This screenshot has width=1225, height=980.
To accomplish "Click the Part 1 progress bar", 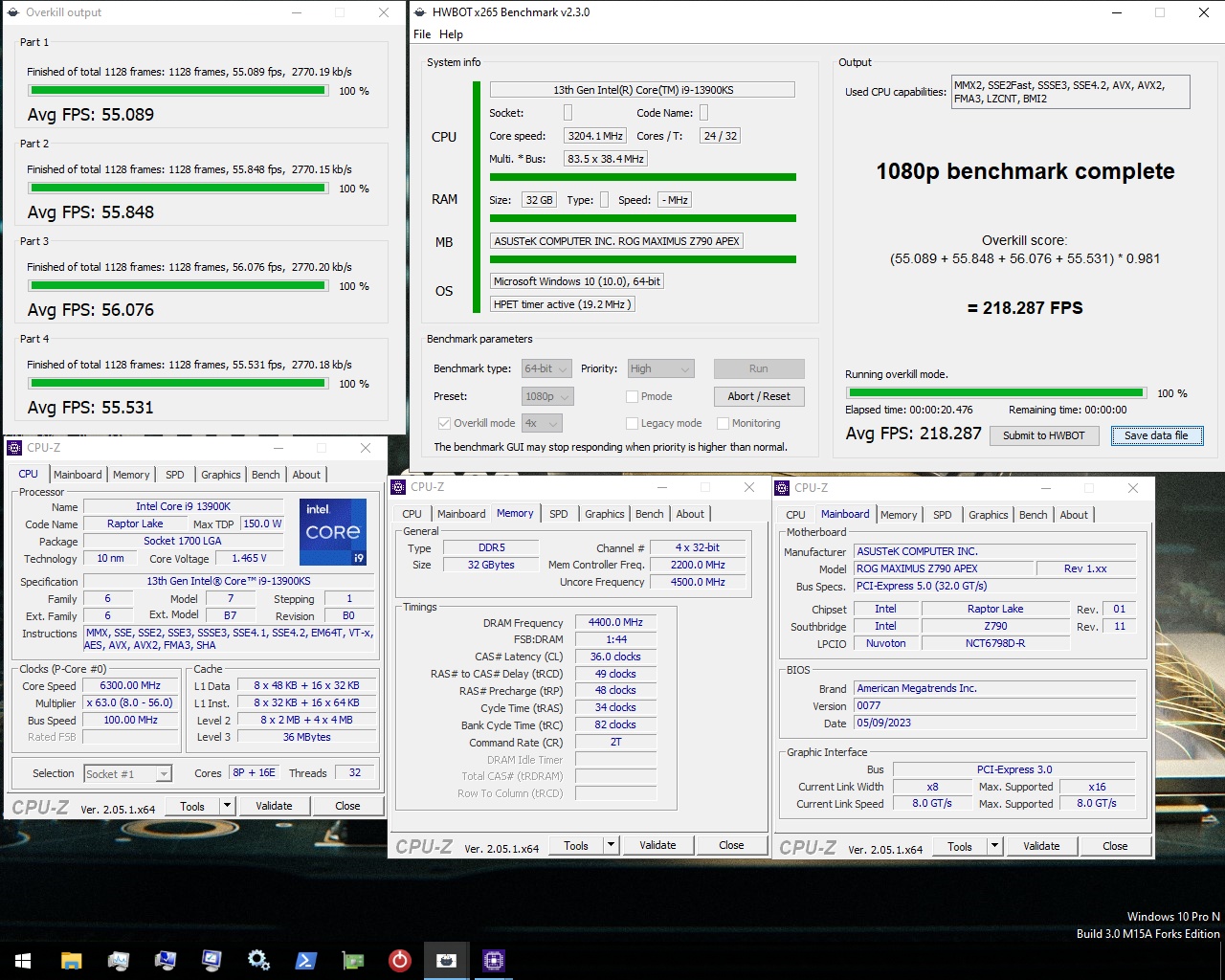I will pyautogui.click(x=178, y=91).
